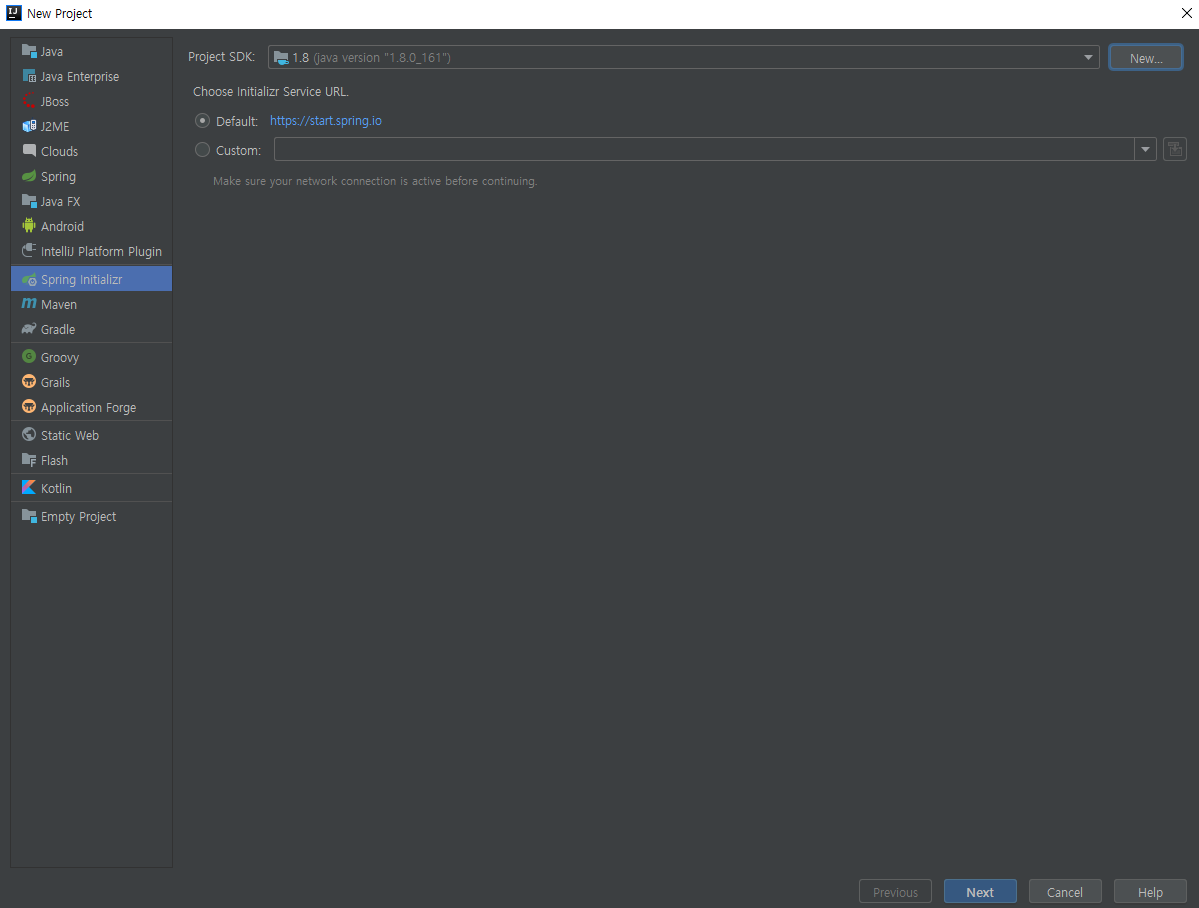Choose the Java Enterprise project type
Image resolution: width=1199 pixels, height=908 pixels.
92,76
